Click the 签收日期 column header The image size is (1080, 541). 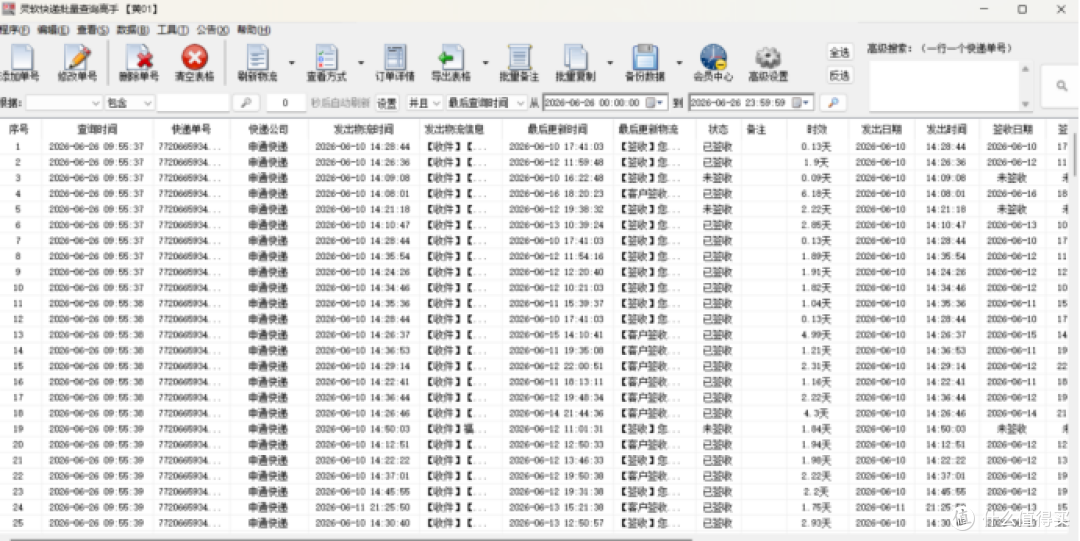point(1012,130)
